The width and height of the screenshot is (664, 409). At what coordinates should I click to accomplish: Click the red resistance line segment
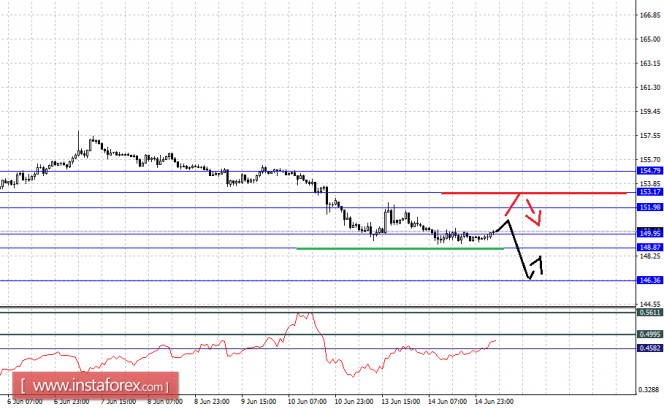pos(534,193)
